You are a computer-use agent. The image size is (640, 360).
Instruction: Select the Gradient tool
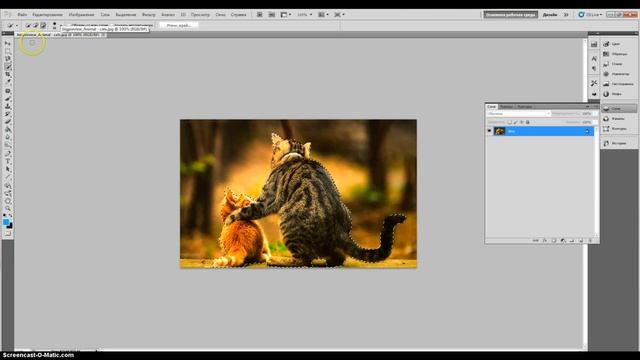(x=8, y=130)
